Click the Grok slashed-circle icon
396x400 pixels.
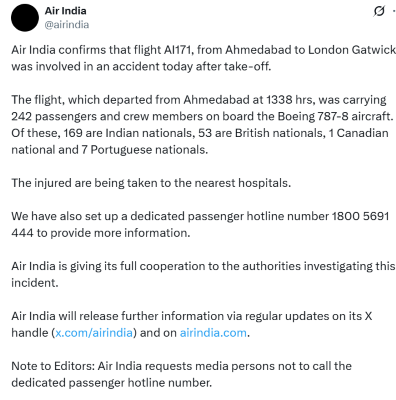pyautogui.click(x=379, y=11)
